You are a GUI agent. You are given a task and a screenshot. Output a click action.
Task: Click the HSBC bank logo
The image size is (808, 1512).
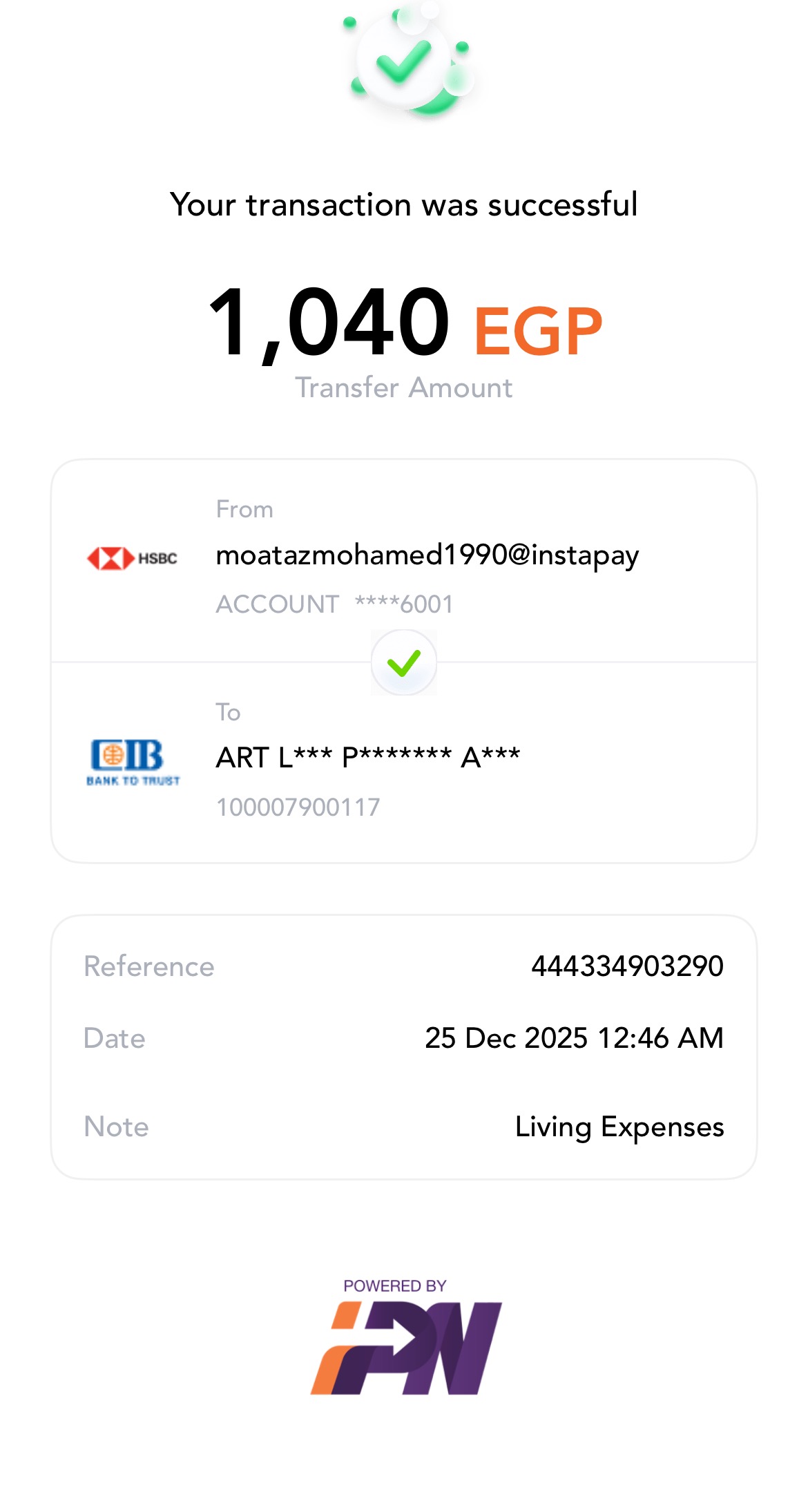coord(132,557)
